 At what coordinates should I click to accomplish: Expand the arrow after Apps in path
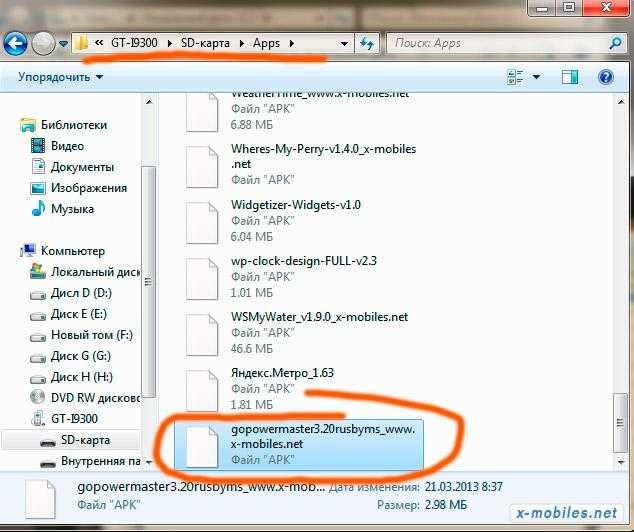[x=292, y=43]
